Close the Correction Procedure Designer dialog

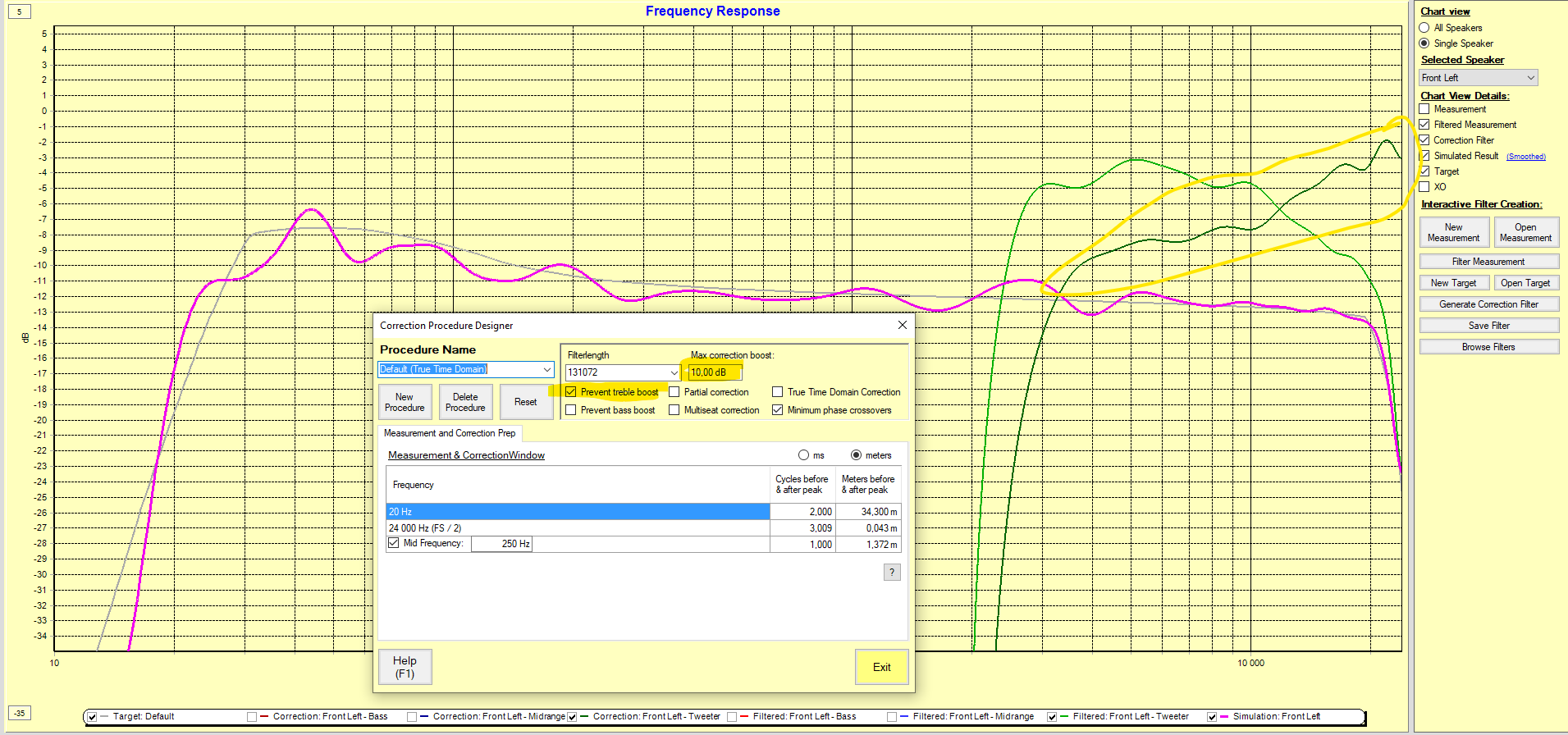click(x=902, y=325)
